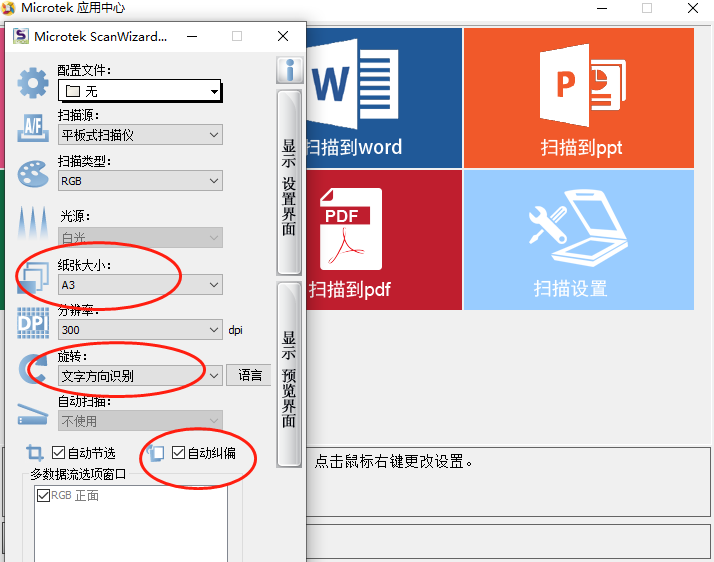The height and width of the screenshot is (562, 714).
Task: Click the gear icon beside 配置文件
Action: tap(33, 83)
